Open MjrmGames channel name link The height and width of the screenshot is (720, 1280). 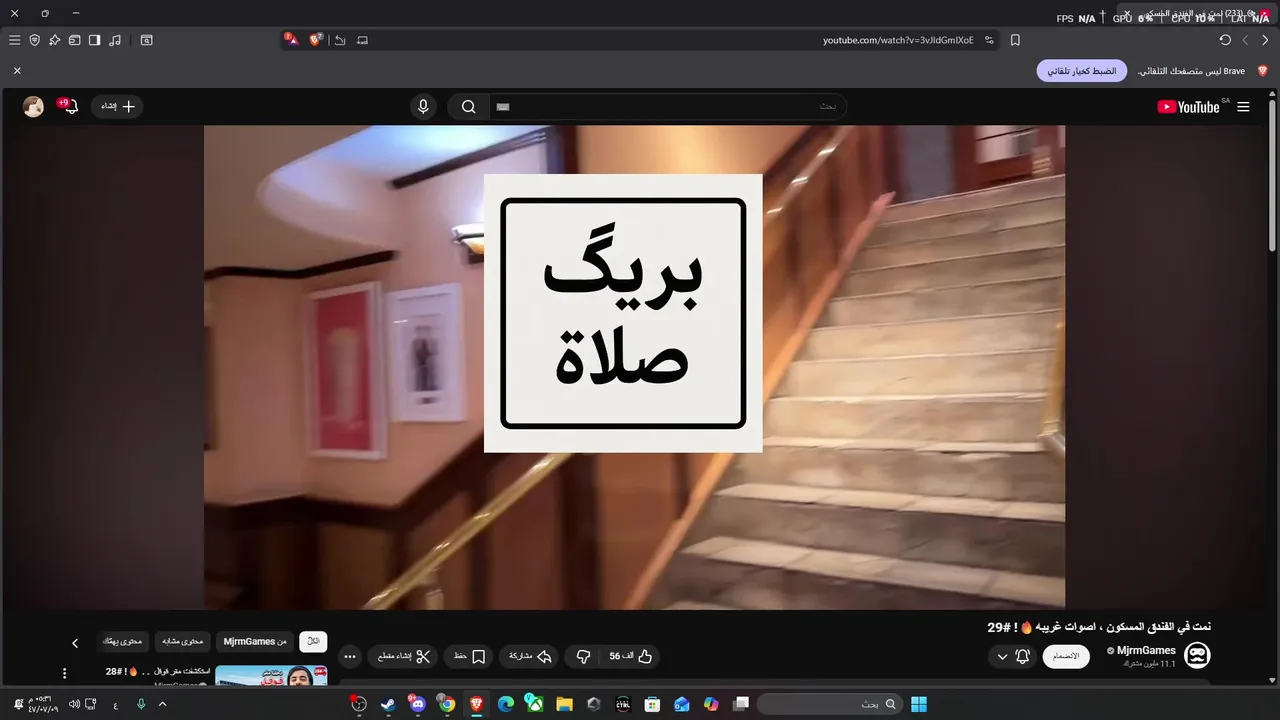(x=1146, y=651)
